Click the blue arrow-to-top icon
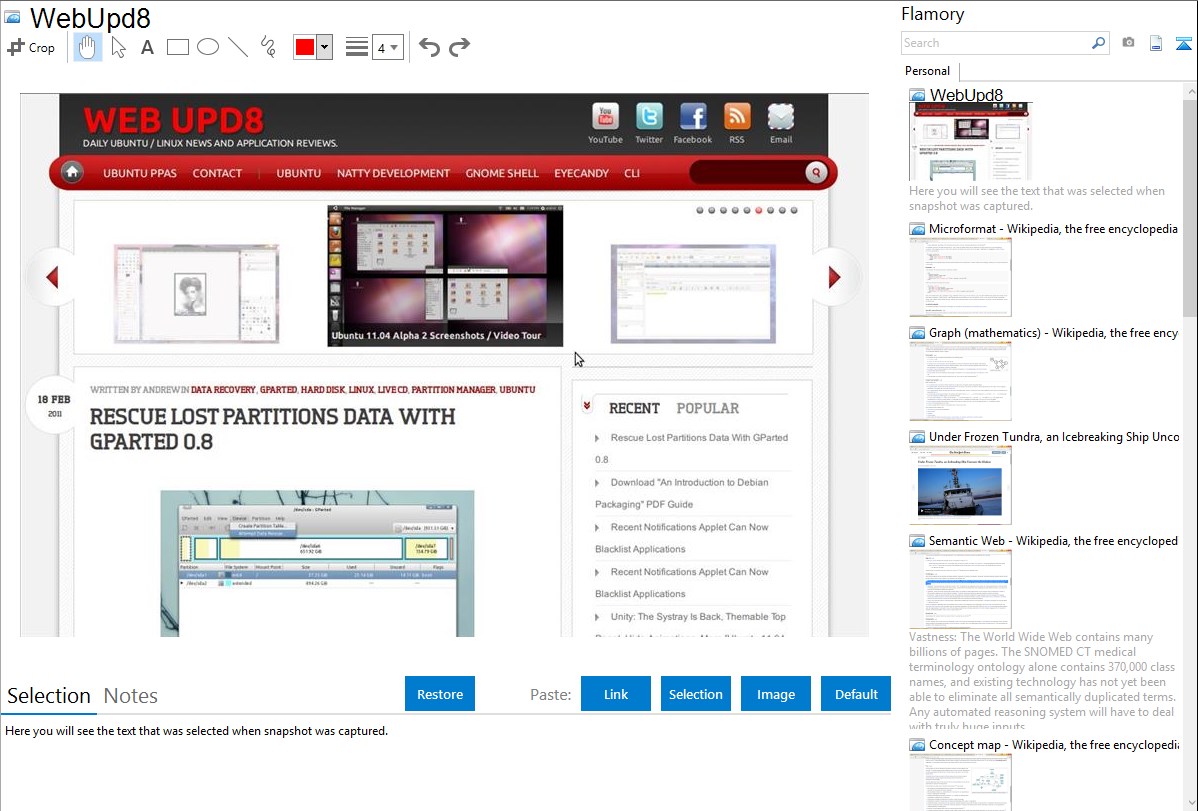 point(1183,43)
